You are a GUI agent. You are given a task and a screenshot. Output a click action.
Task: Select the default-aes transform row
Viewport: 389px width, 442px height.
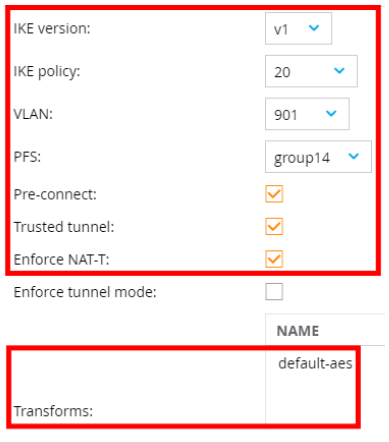point(315,364)
